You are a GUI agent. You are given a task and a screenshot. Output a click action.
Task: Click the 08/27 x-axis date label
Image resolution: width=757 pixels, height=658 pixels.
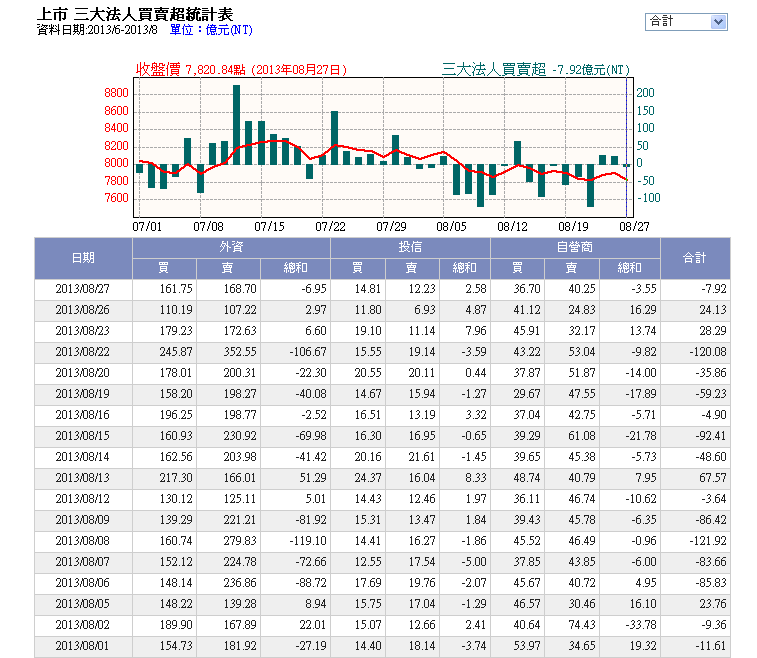[x=634, y=226]
